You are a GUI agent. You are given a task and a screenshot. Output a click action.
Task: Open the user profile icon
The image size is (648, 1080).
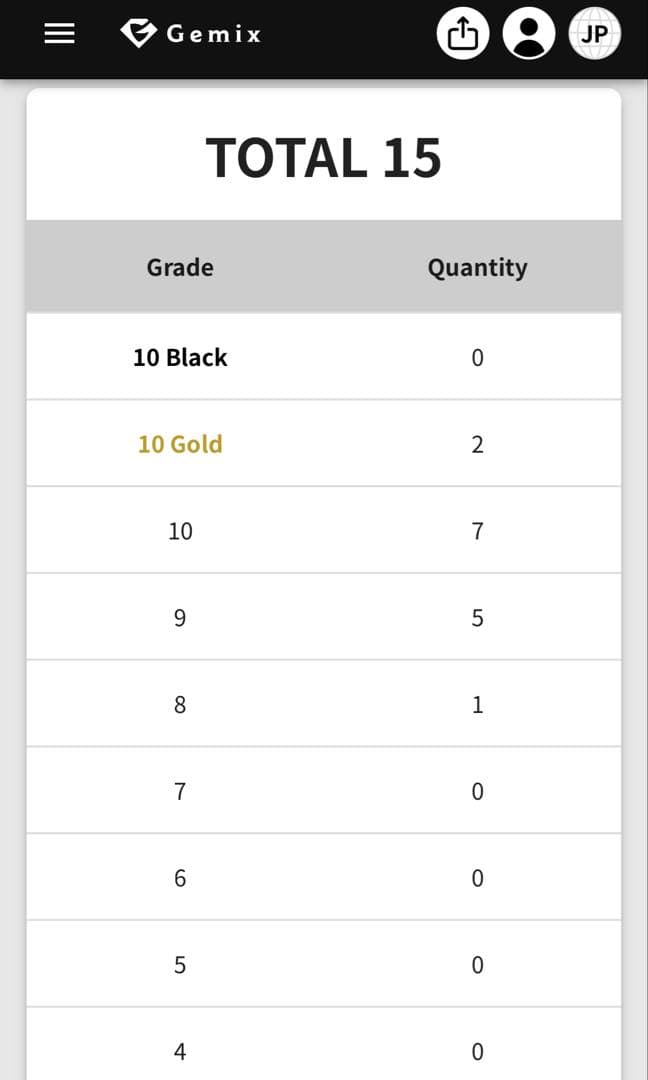coord(528,35)
